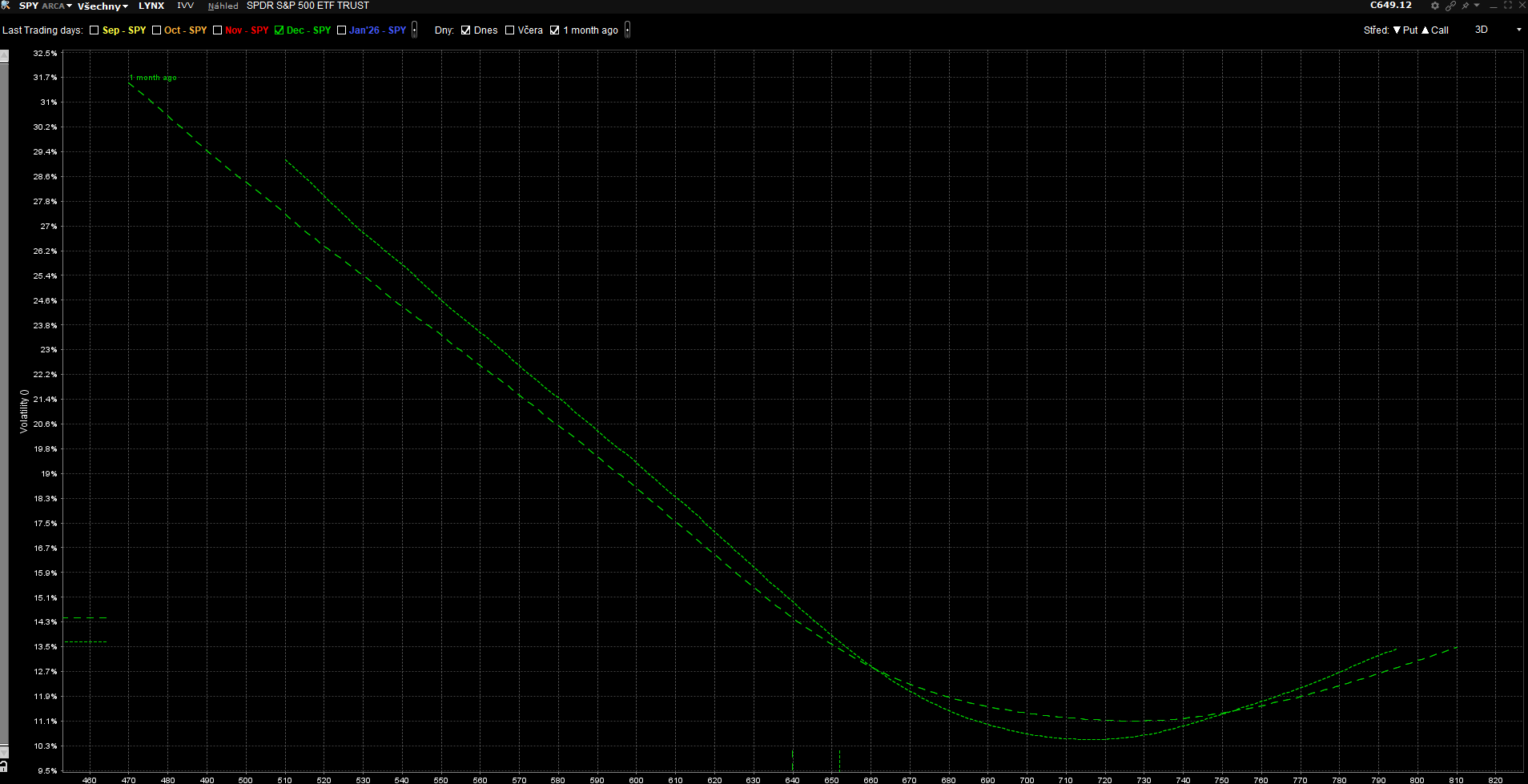Click the Dny label

(x=444, y=30)
